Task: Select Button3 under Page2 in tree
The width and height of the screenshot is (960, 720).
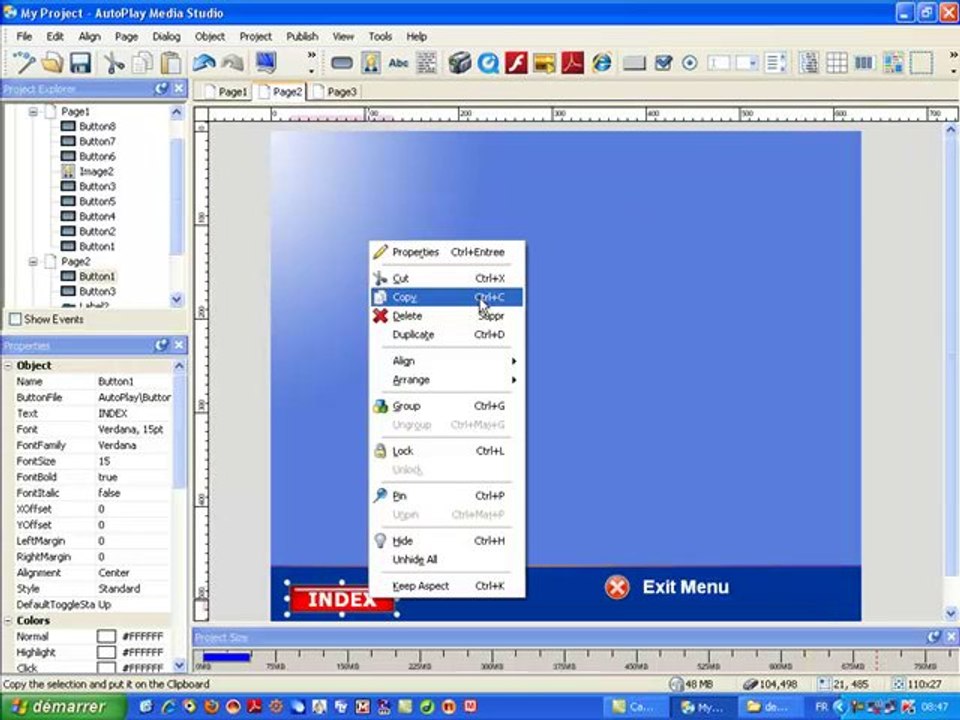Action: click(97, 291)
